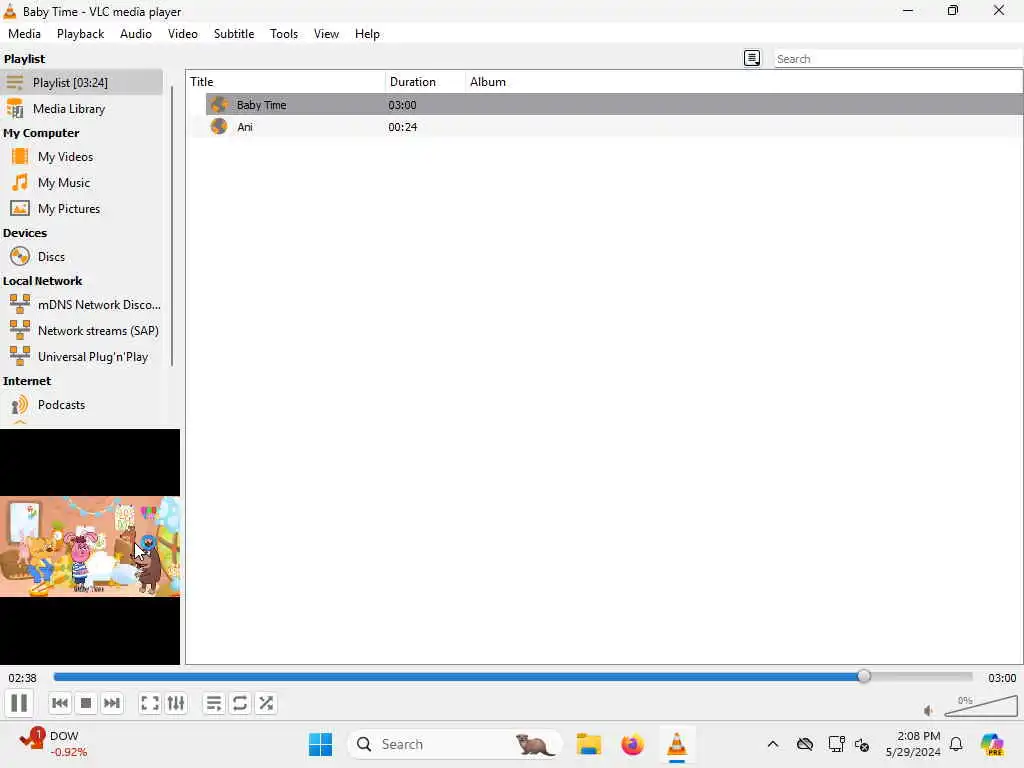Skip to previous media item
Viewport: 1024px width, 768px height.
click(60, 703)
